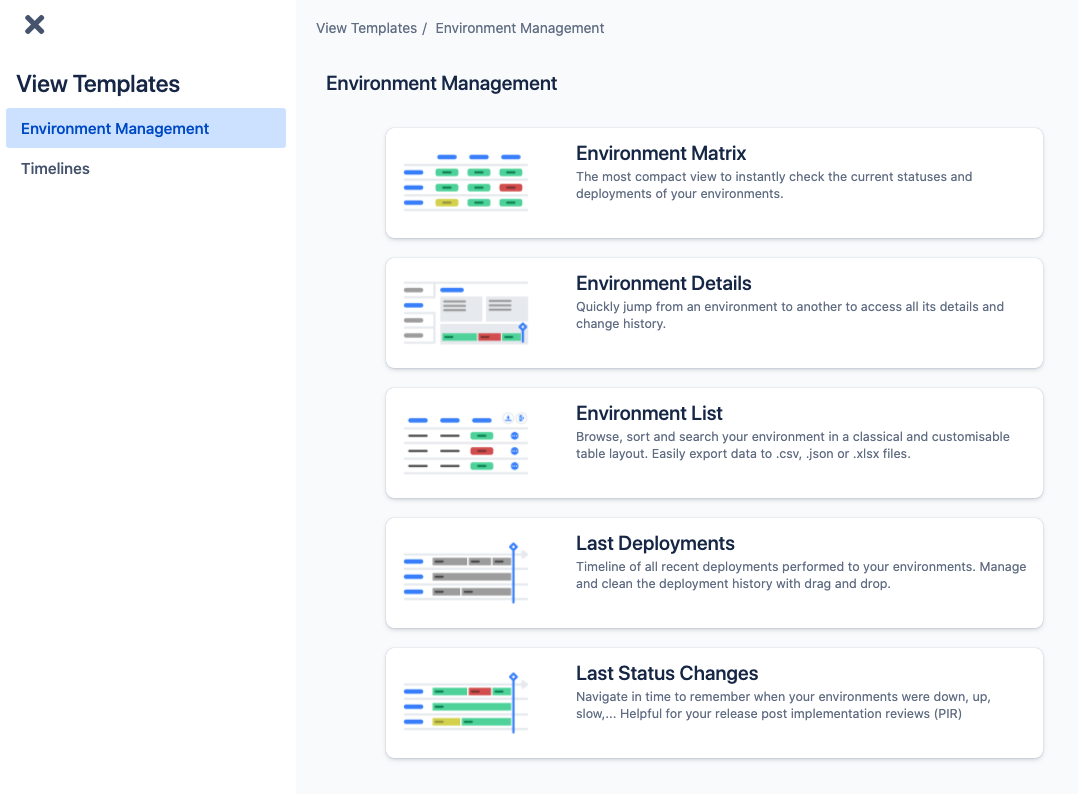Click the View Templates sidebar heading
This screenshot has width=1078, height=794.
98,85
